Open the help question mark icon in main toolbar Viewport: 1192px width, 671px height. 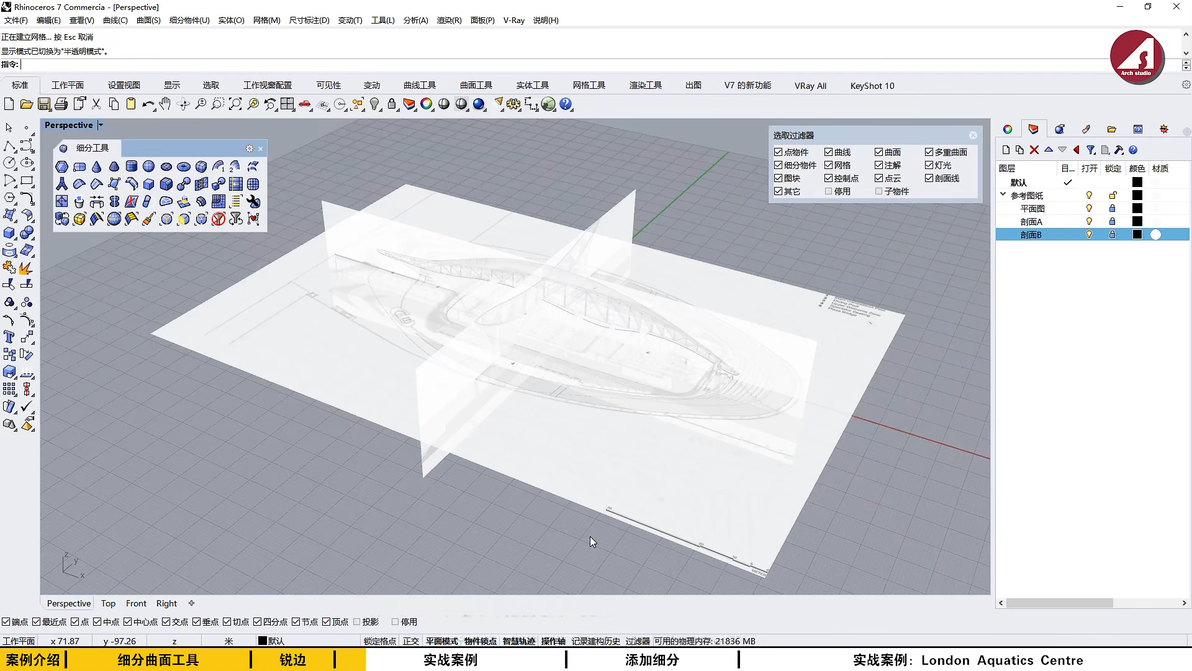coord(566,104)
